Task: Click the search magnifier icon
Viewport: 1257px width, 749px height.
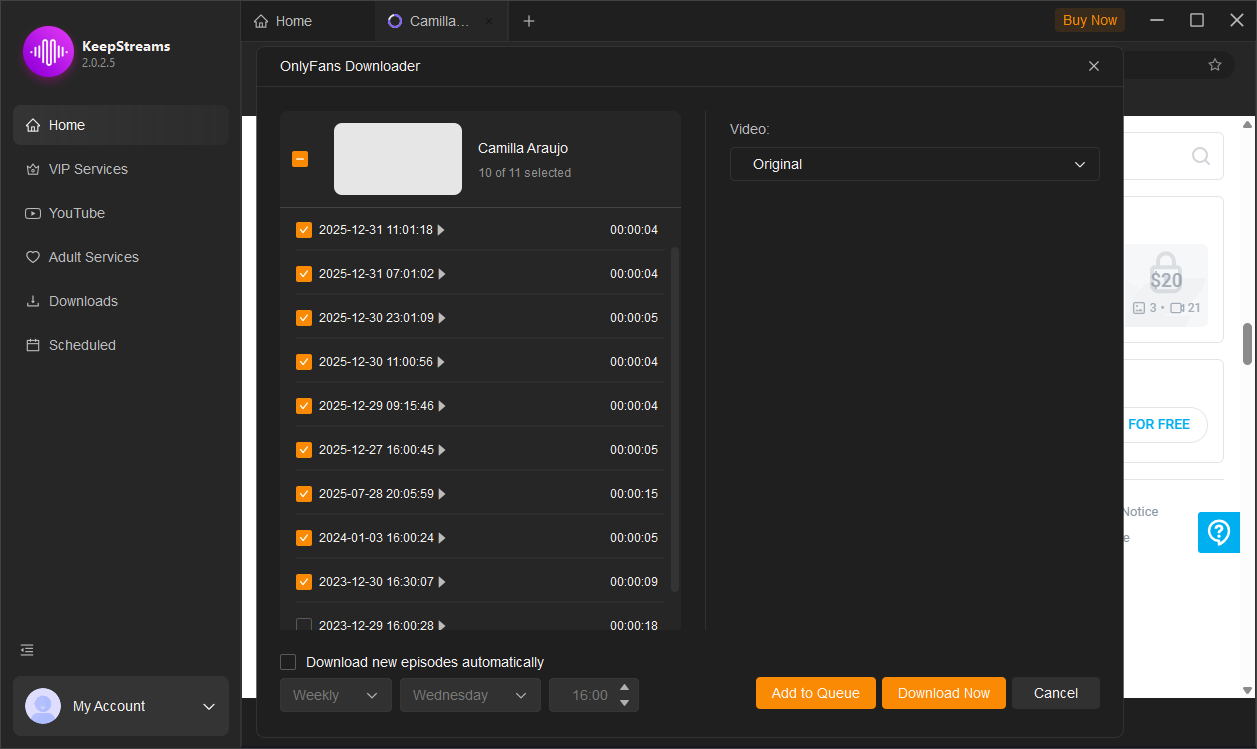Action: pos(1201,156)
